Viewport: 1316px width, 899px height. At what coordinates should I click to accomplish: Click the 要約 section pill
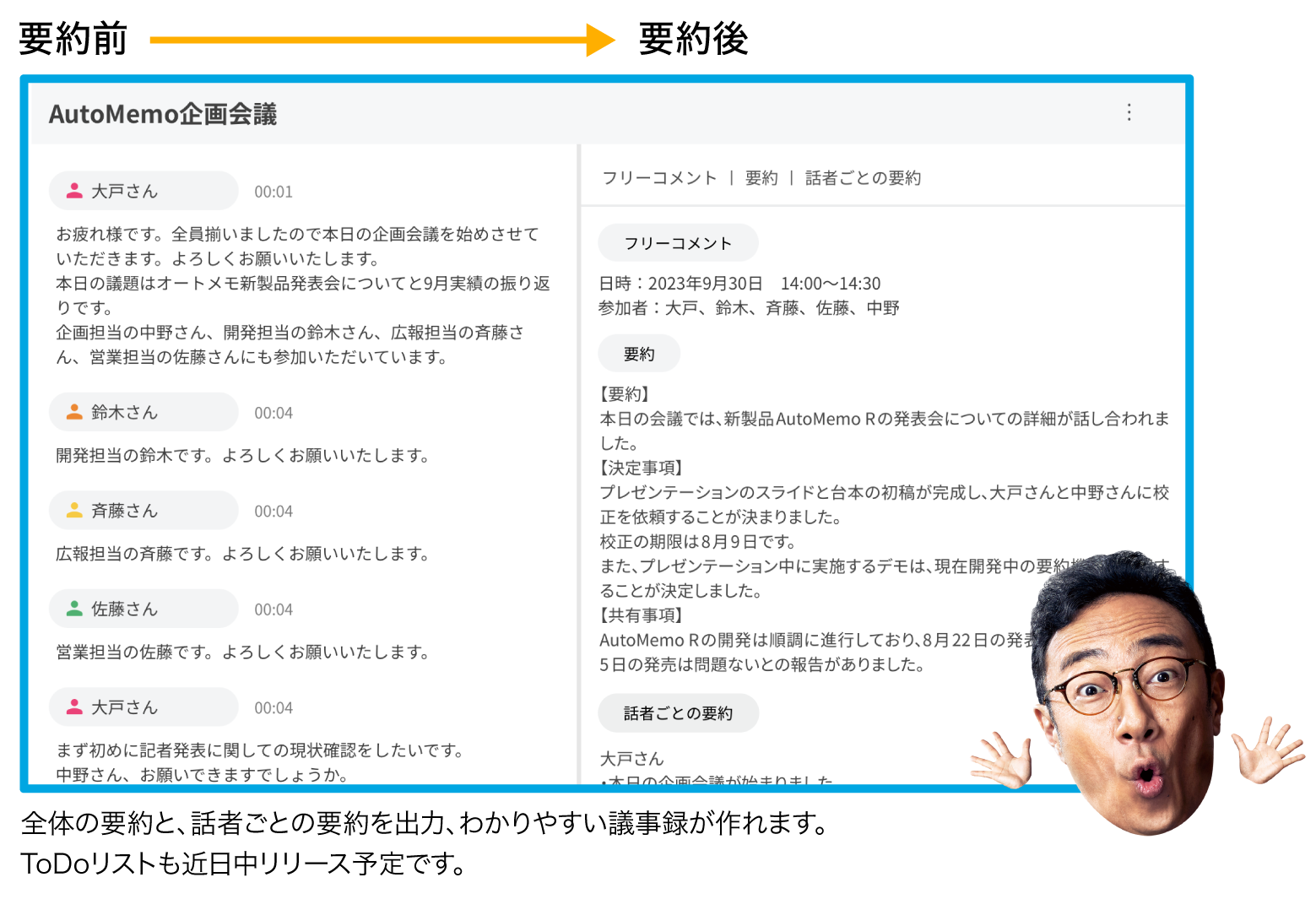(639, 353)
